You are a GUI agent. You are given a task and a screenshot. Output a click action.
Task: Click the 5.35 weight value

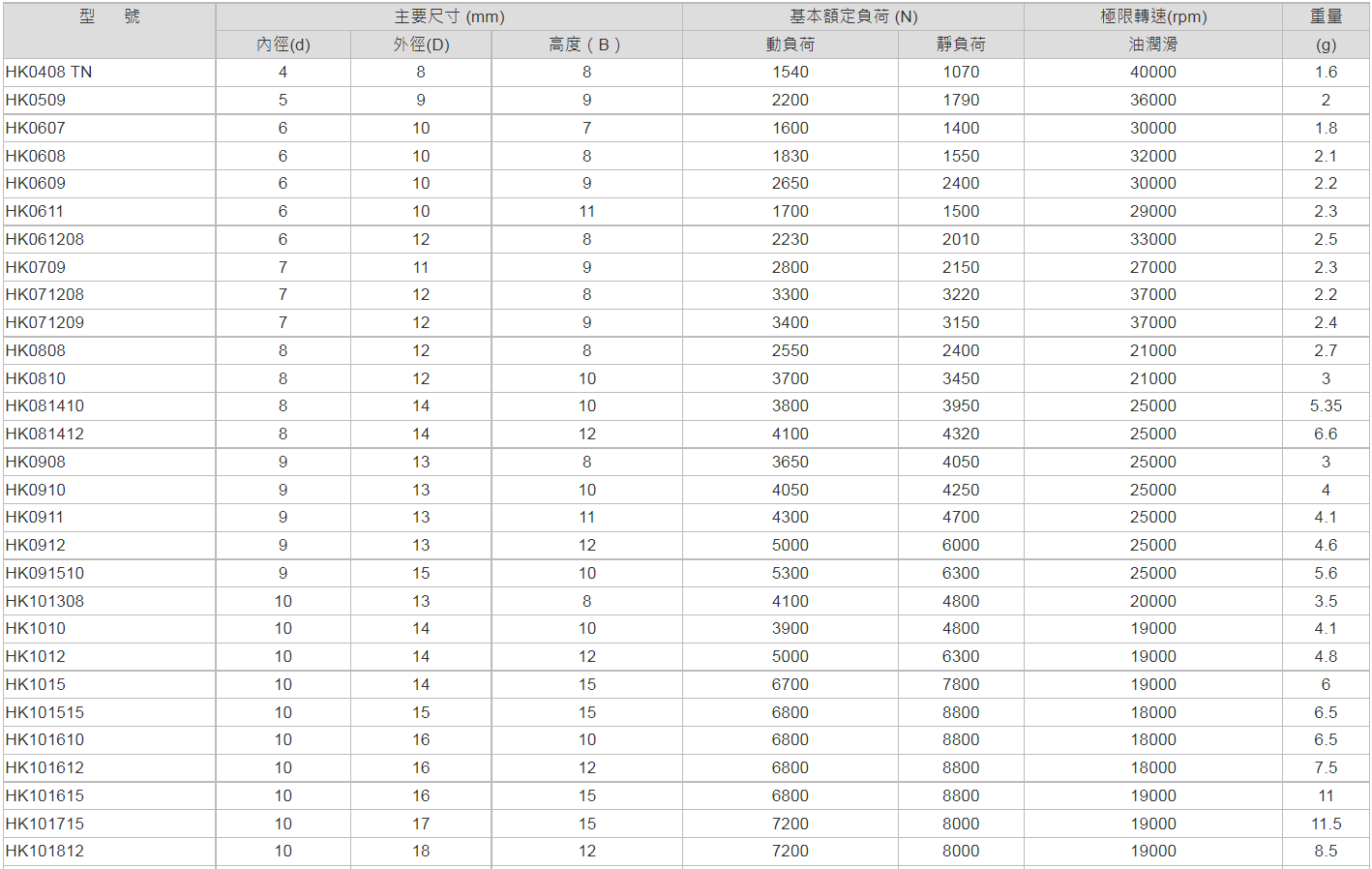1326,406
